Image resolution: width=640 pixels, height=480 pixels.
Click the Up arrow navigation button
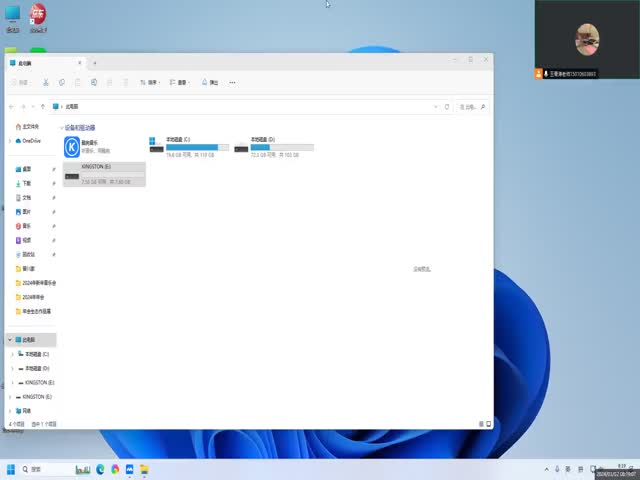(x=43, y=105)
